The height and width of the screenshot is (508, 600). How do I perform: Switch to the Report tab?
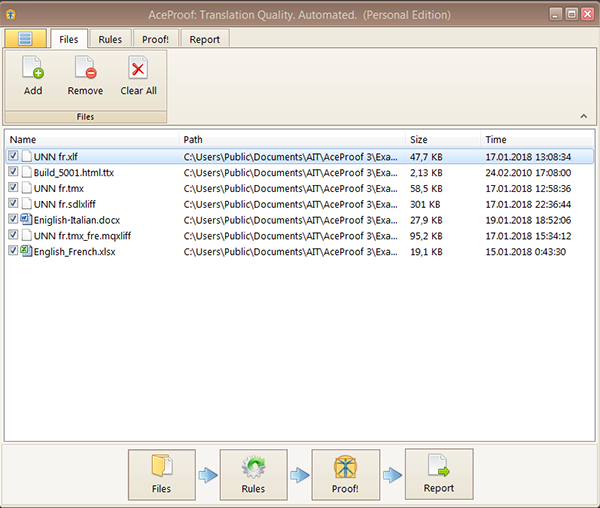(x=205, y=39)
